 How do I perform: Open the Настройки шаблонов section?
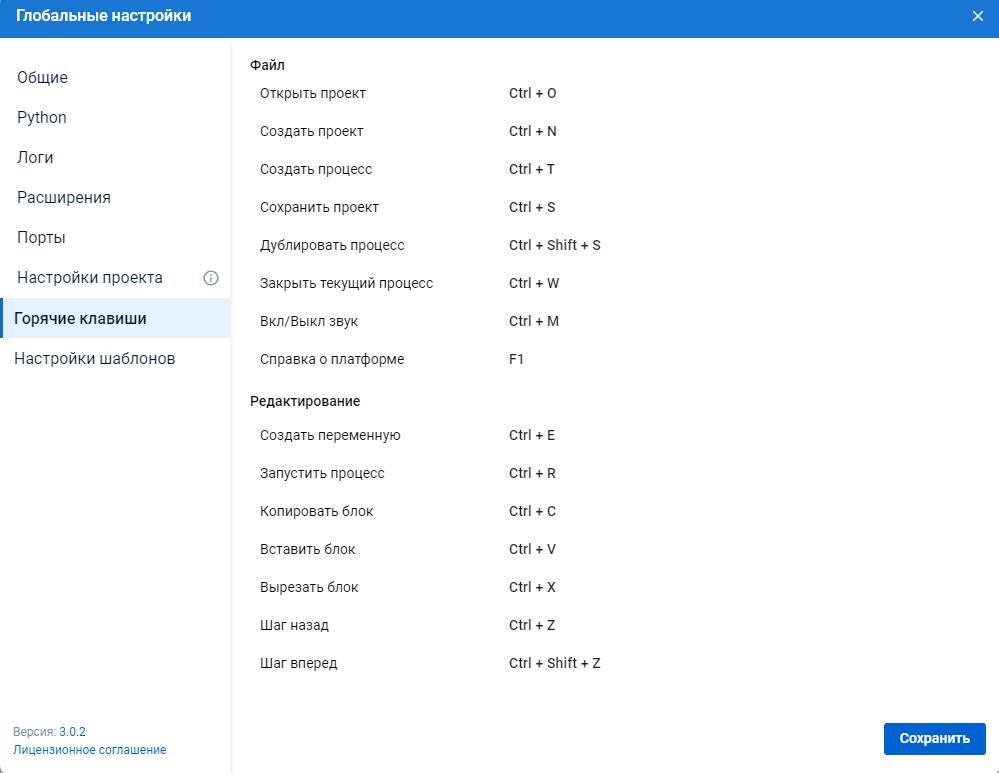point(94,358)
